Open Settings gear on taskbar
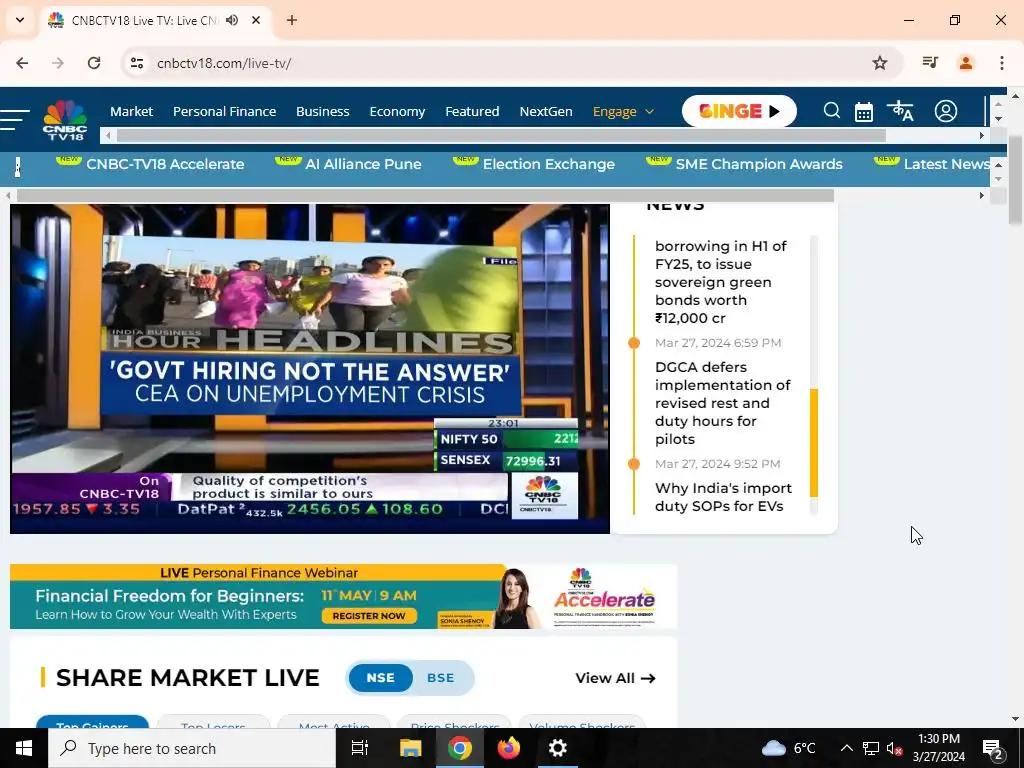 tap(558, 748)
